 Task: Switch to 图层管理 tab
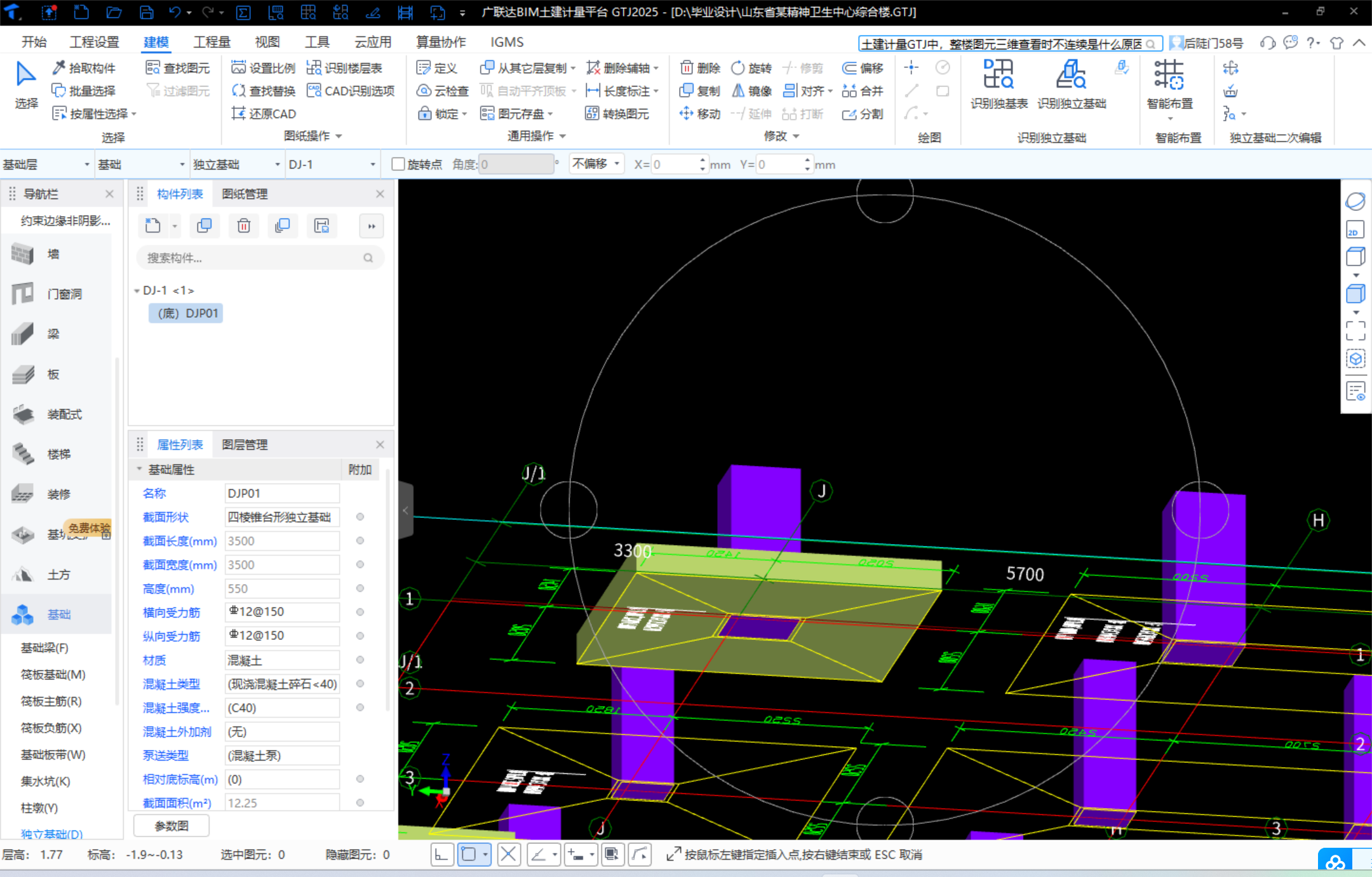click(x=245, y=445)
